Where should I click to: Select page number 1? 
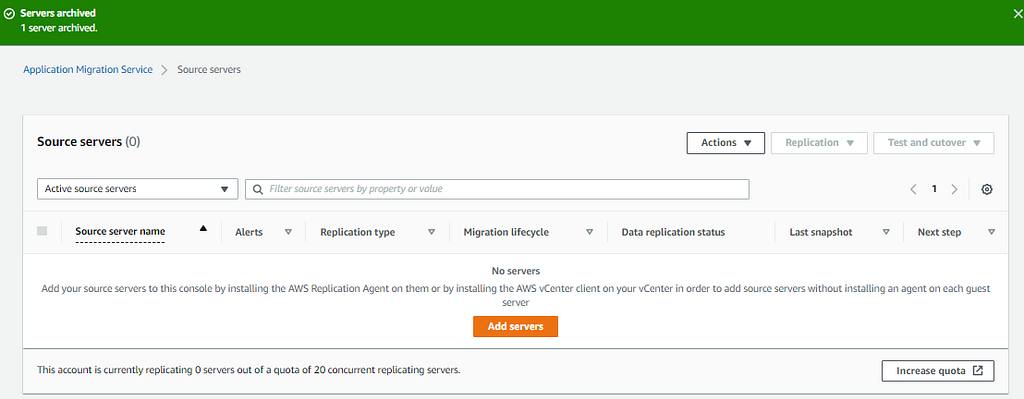[934, 189]
